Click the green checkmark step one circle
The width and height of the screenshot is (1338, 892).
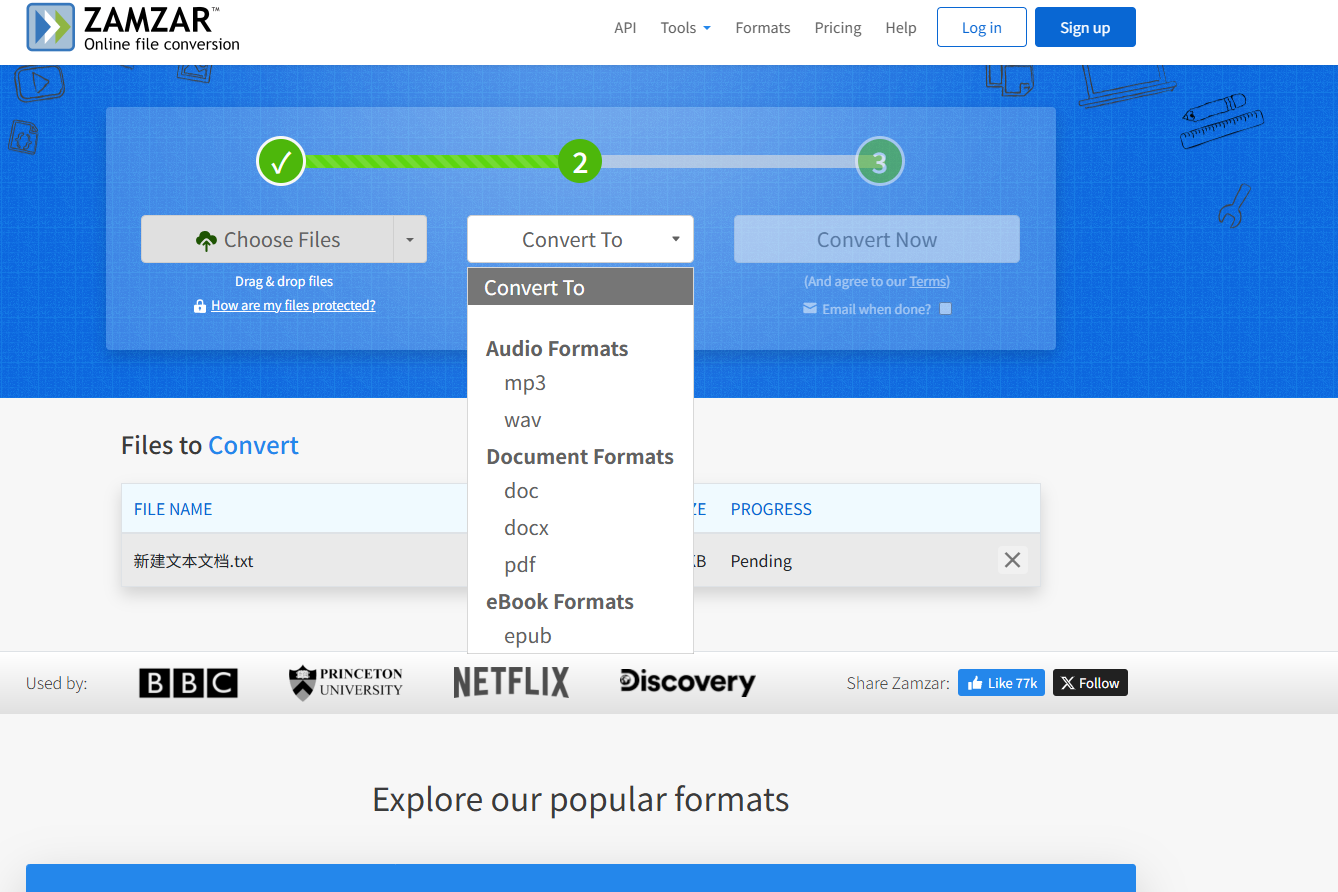coord(281,161)
